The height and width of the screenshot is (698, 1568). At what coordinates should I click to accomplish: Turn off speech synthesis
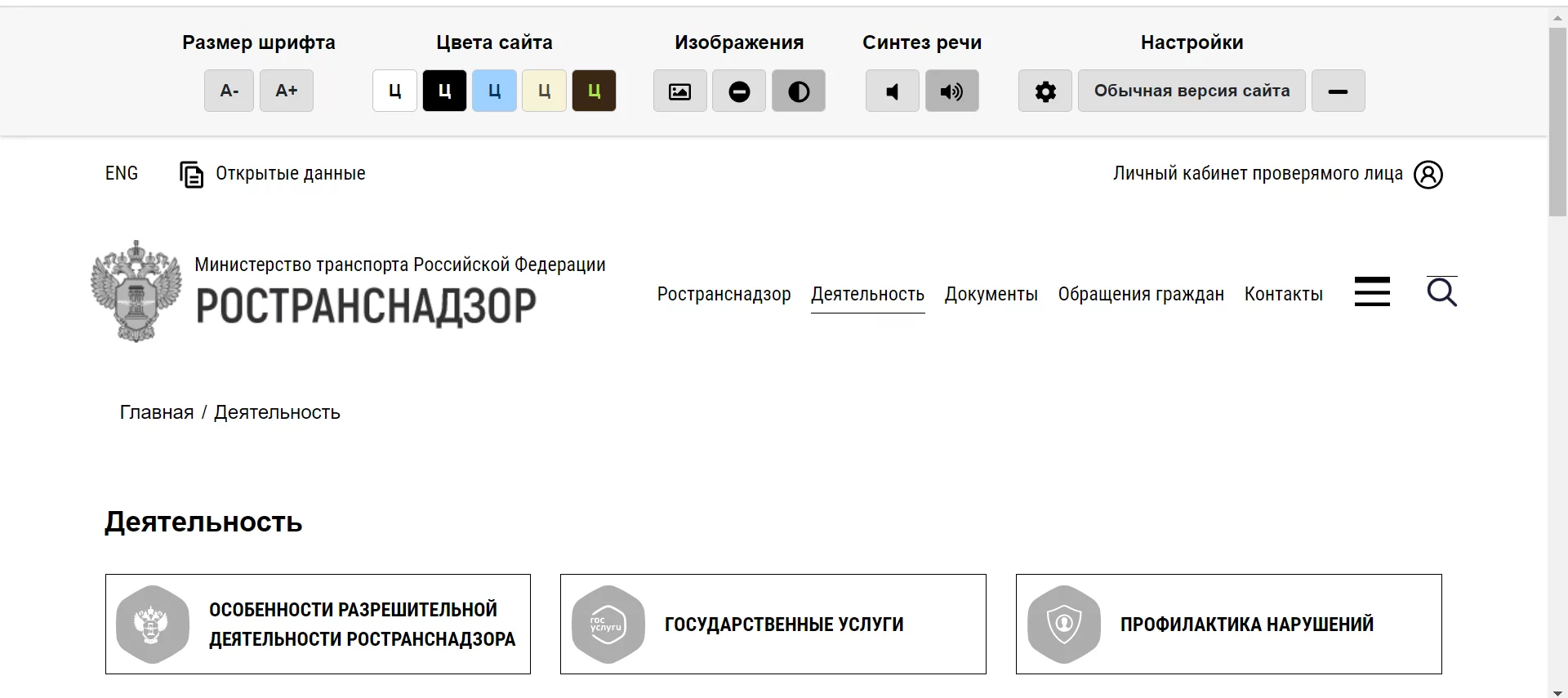(x=892, y=91)
